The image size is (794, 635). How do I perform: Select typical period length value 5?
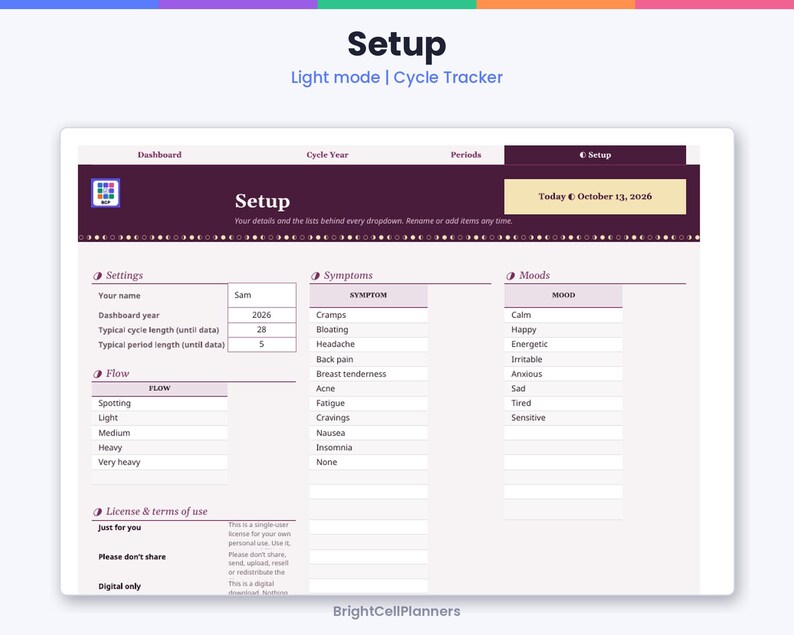click(262, 344)
